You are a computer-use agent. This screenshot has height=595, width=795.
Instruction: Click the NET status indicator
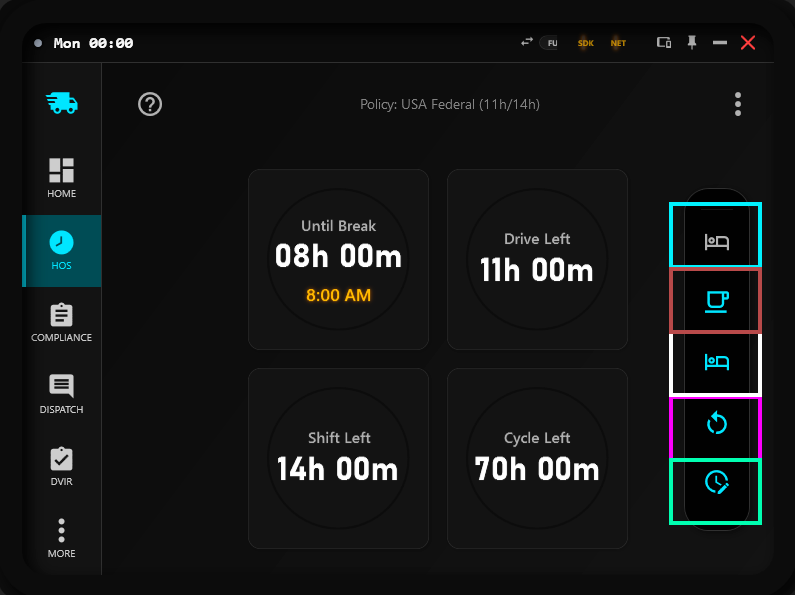point(618,43)
